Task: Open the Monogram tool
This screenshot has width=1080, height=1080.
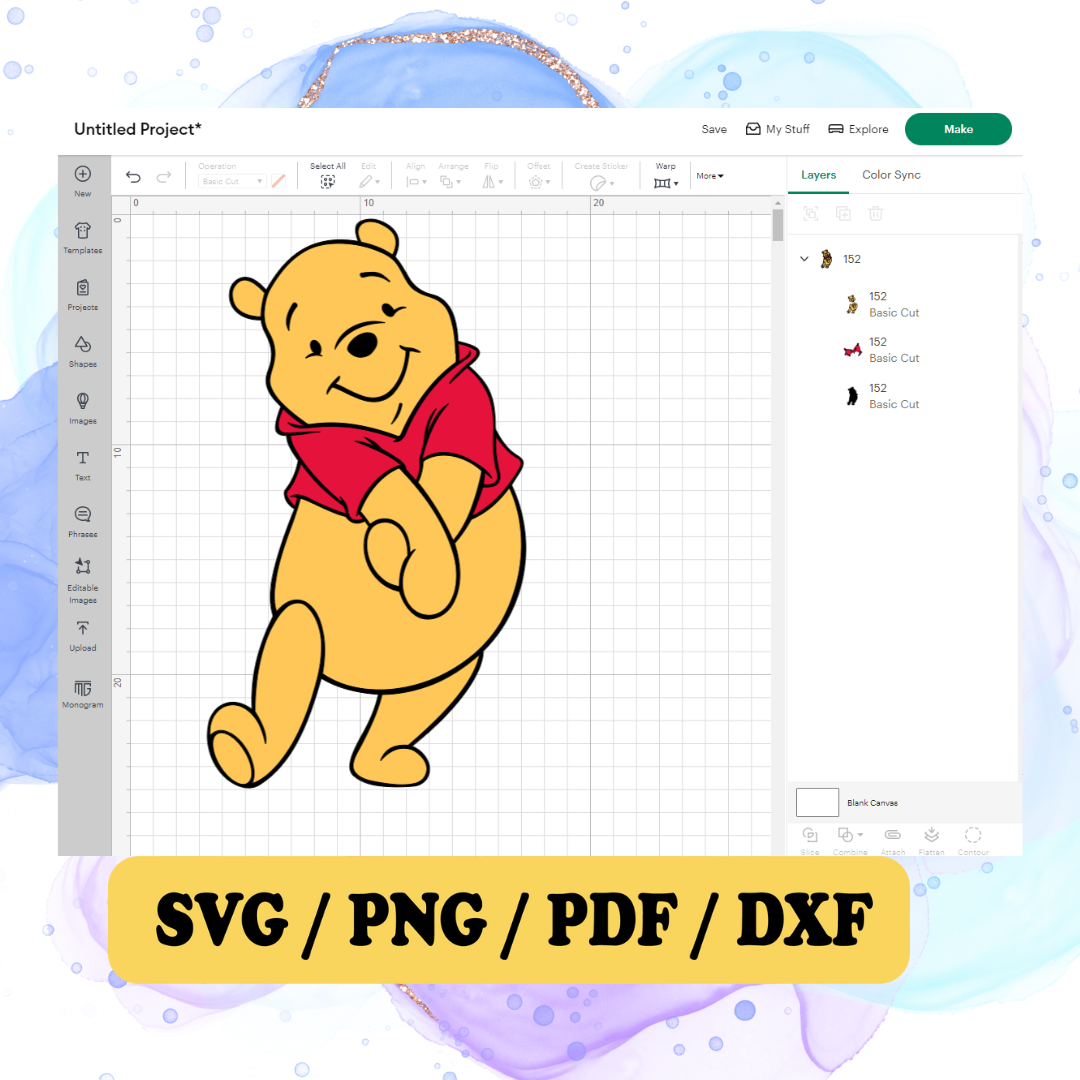Action: (83, 694)
